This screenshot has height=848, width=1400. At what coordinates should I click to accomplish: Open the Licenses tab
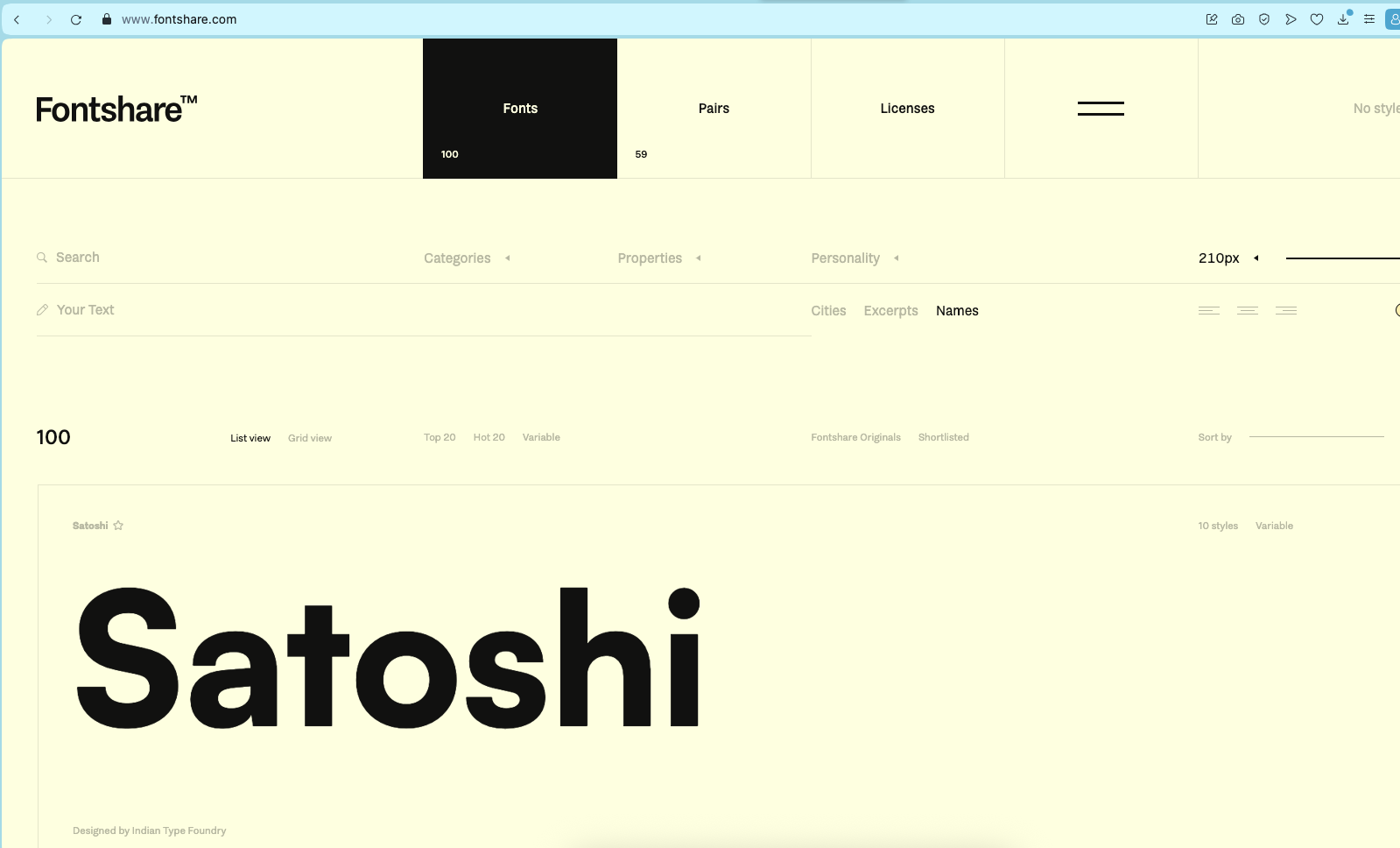pyautogui.click(x=907, y=109)
